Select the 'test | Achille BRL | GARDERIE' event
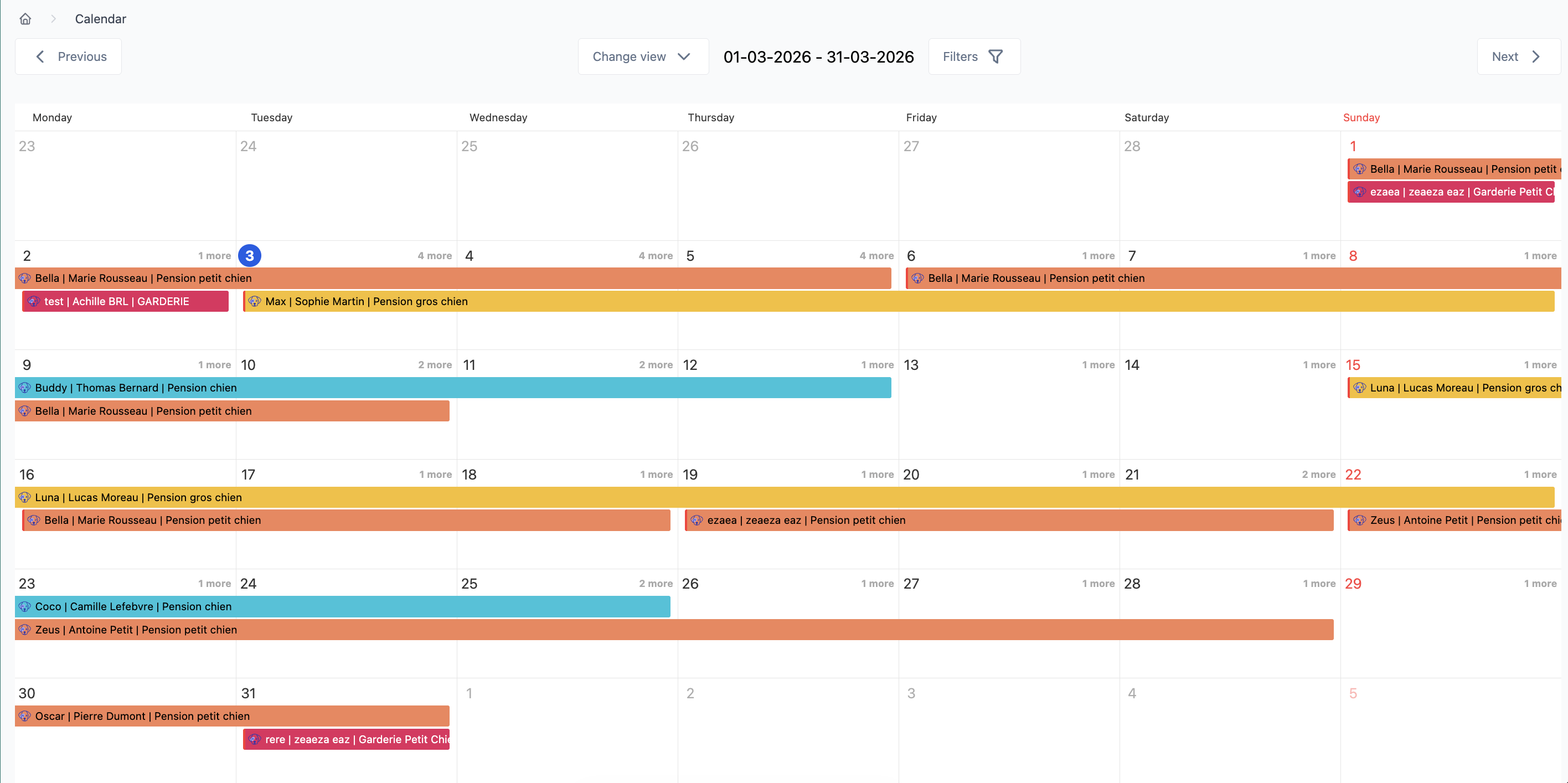 (x=125, y=301)
